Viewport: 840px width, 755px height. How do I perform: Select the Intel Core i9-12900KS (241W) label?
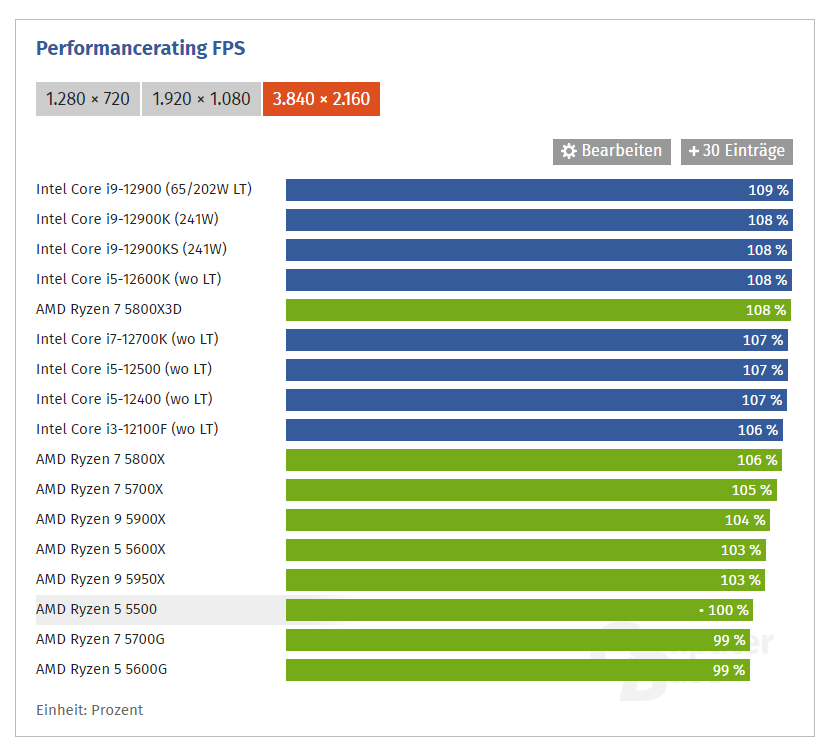132,250
